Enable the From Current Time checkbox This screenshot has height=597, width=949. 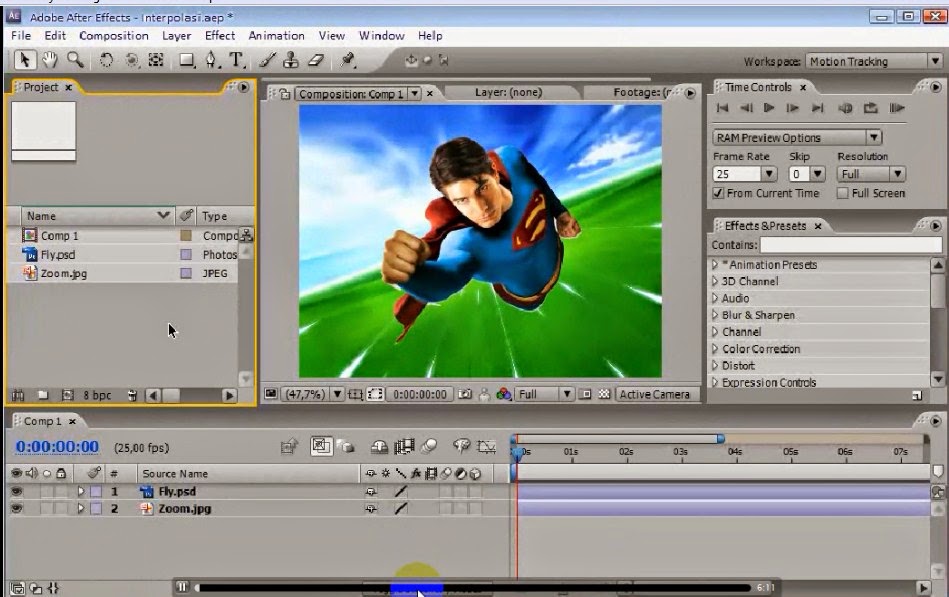718,193
